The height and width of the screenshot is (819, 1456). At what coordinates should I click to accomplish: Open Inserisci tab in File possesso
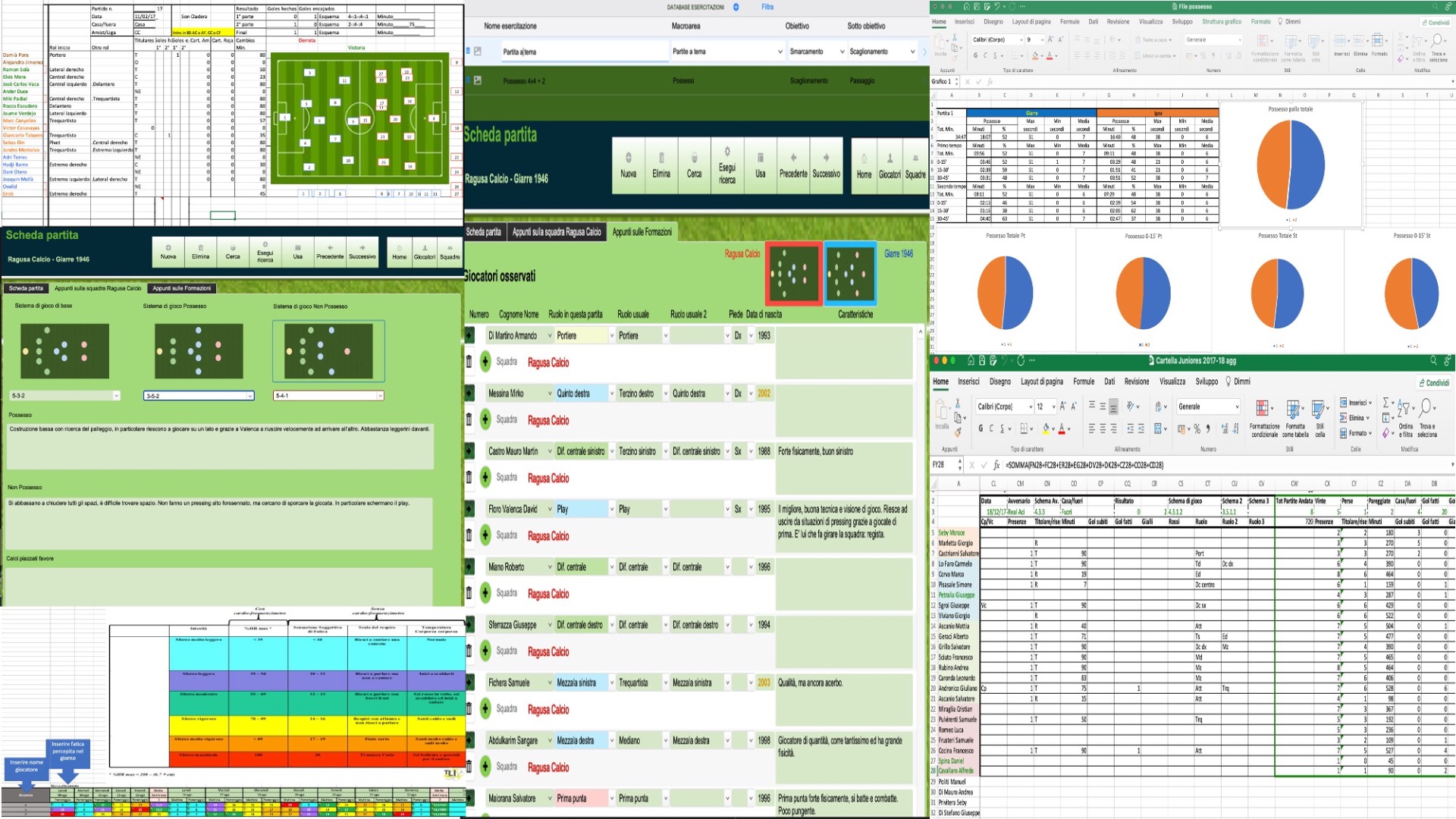click(965, 22)
